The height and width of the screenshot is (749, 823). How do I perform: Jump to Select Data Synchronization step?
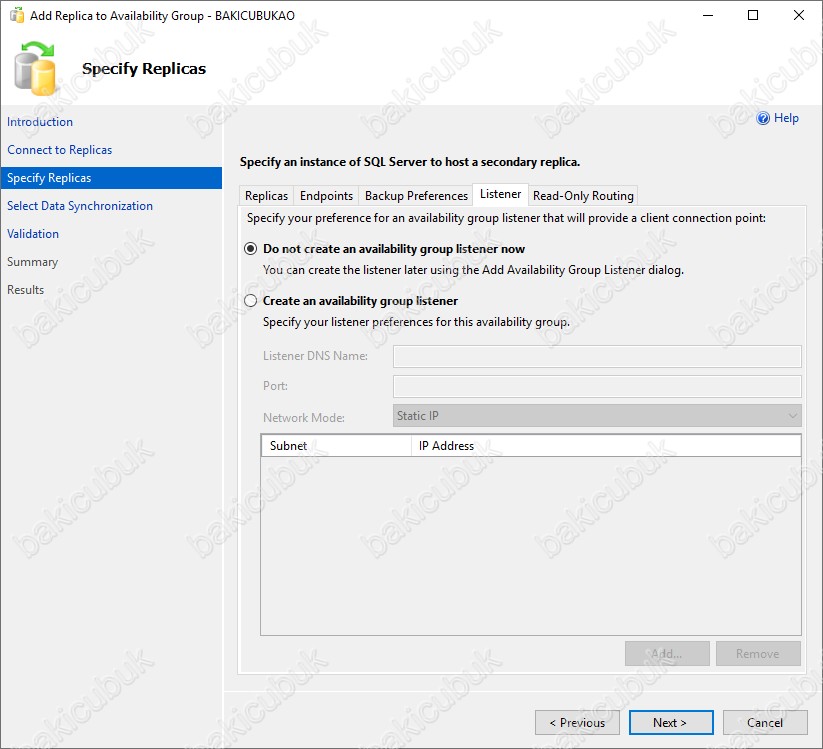80,206
